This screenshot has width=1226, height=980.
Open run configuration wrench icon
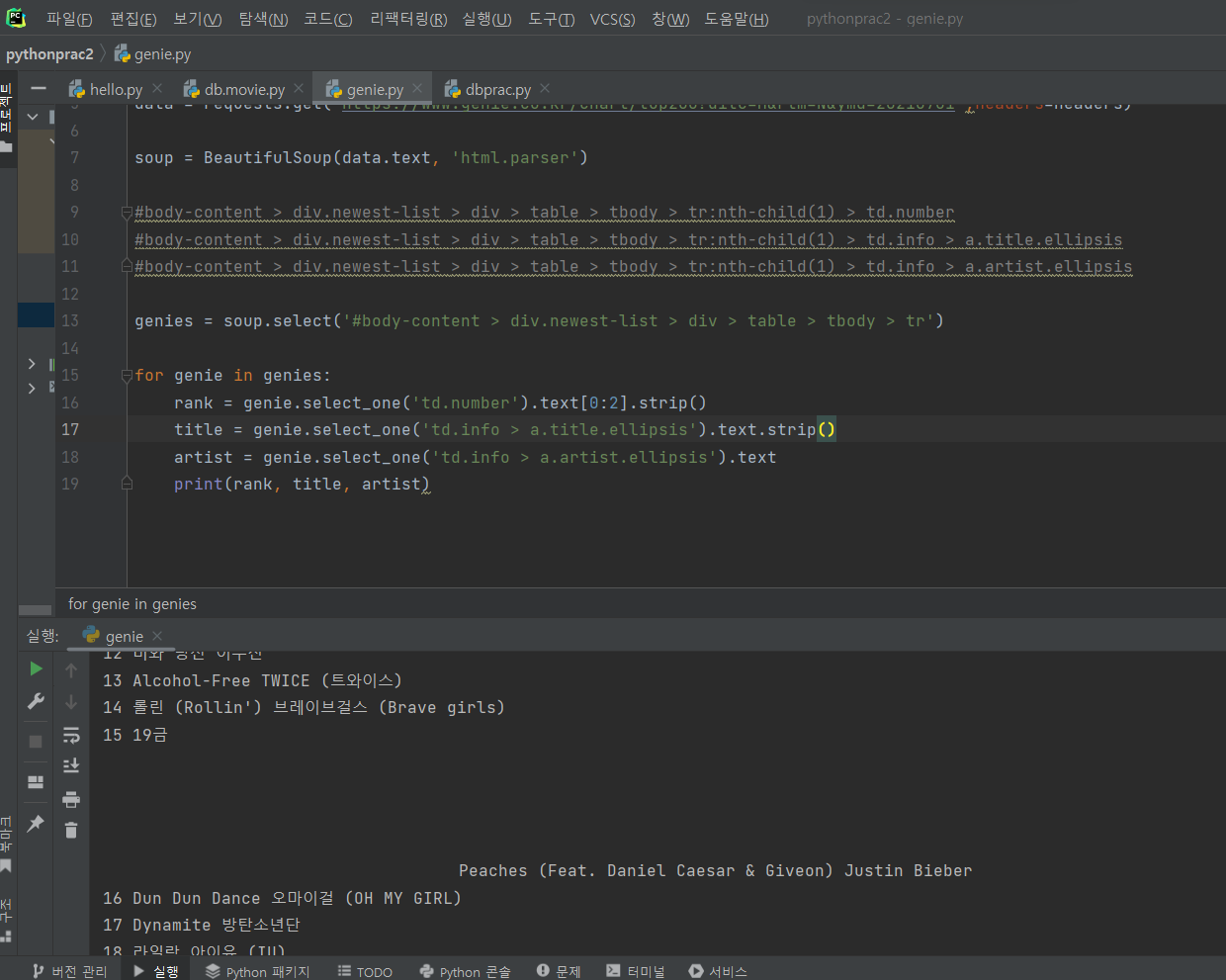pyautogui.click(x=36, y=701)
